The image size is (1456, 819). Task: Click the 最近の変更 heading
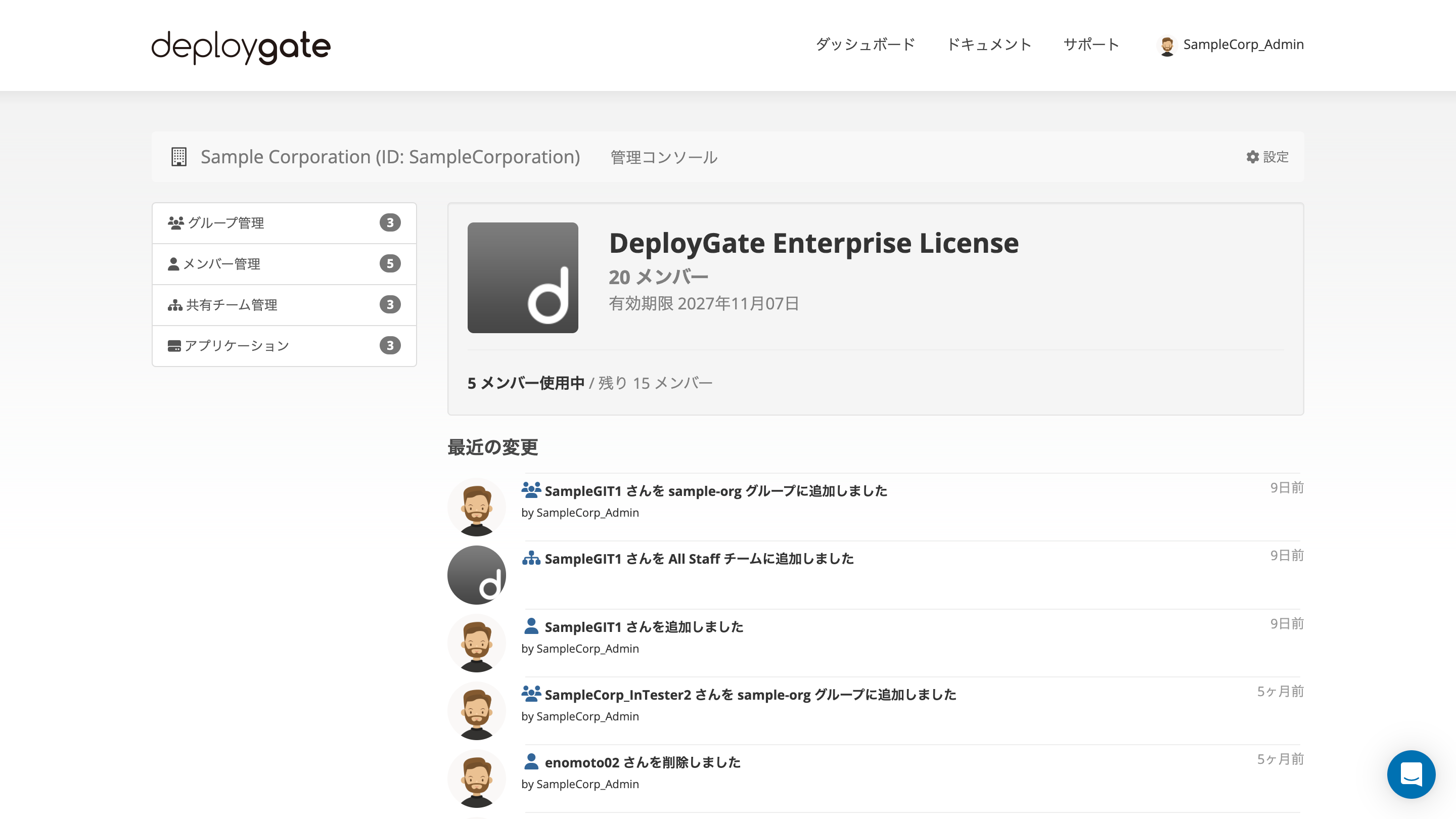[492, 447]
